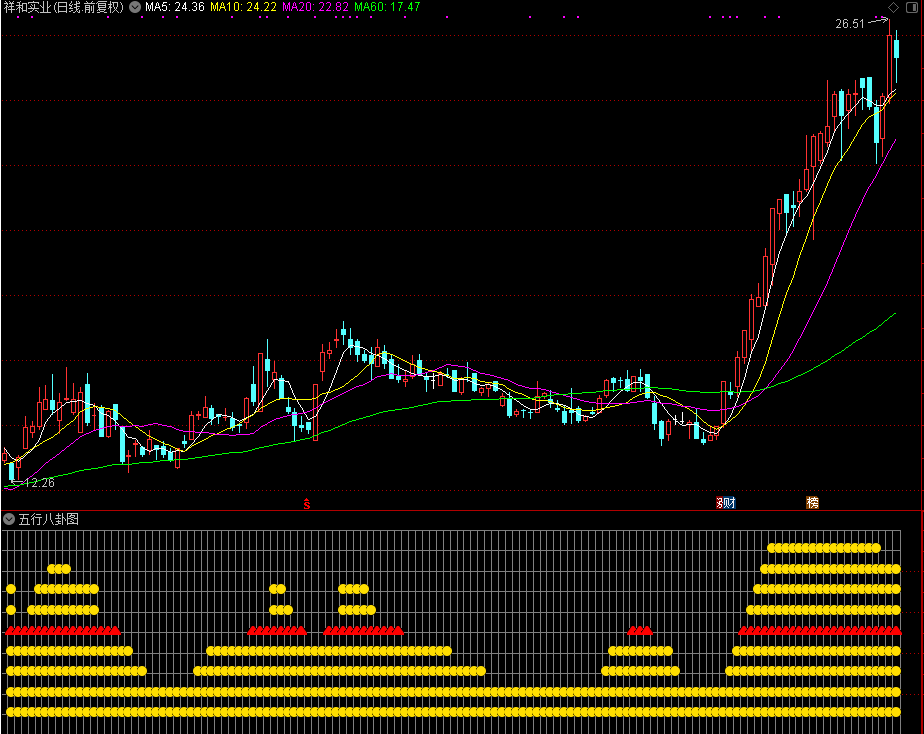Click the 祥和实业(日线.前复权) chart title
Screen dimensions: 924x734
63,7
